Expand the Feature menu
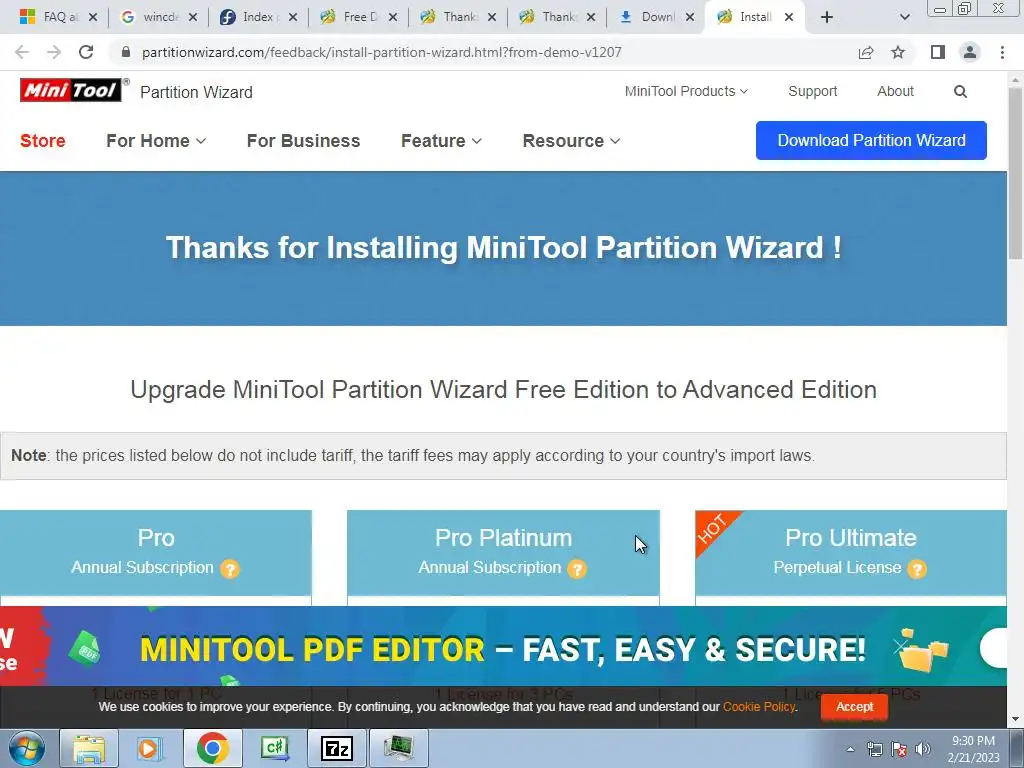This screenshot has width=1024, height=768. click(x=441, y=140)
